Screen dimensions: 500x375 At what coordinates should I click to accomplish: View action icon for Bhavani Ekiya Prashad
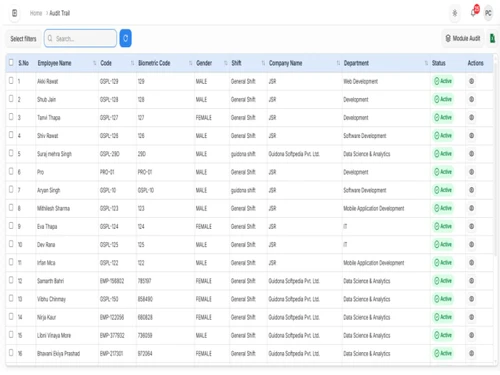[x=471, y=353]
